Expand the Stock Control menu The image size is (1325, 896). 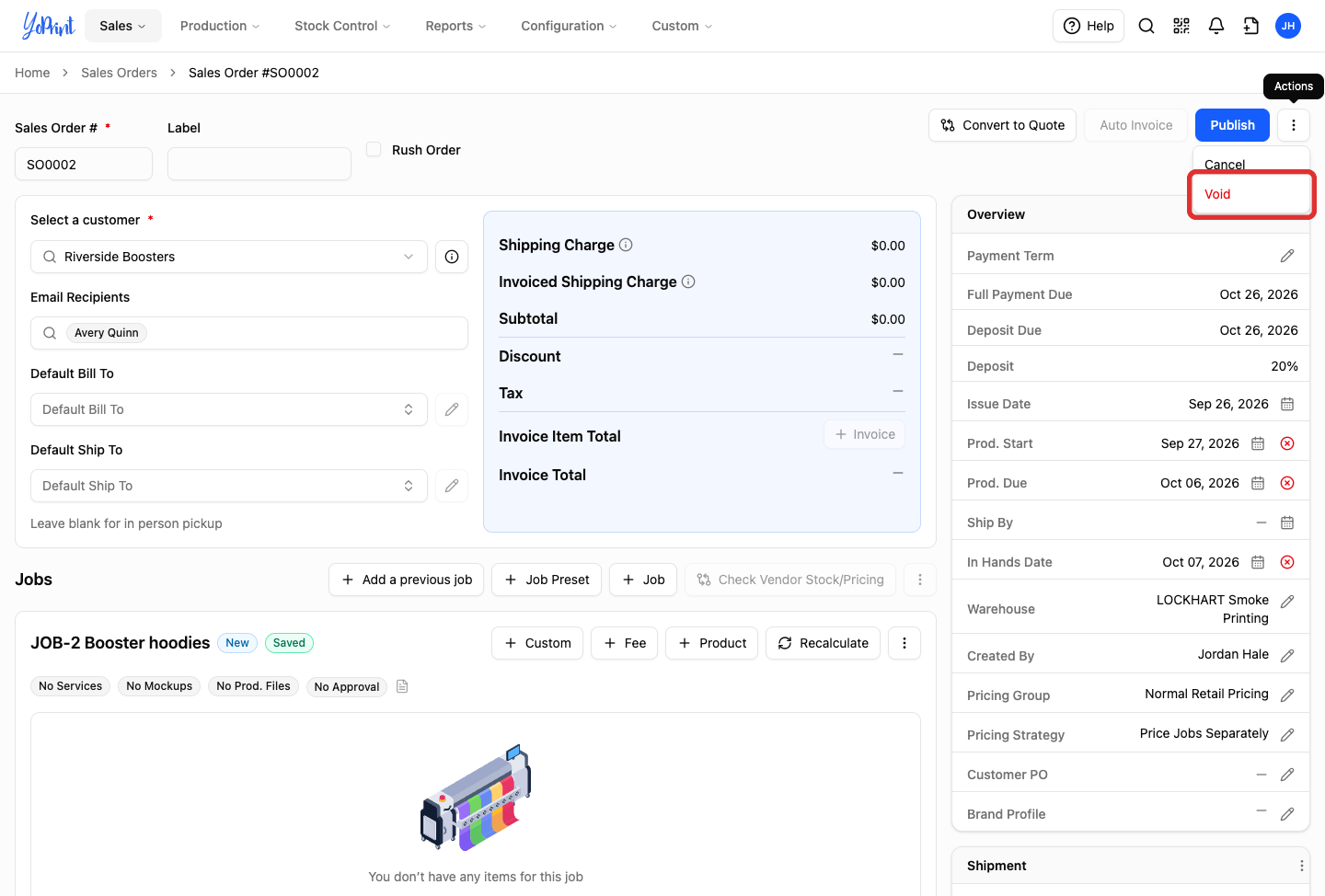coord(342,26)
